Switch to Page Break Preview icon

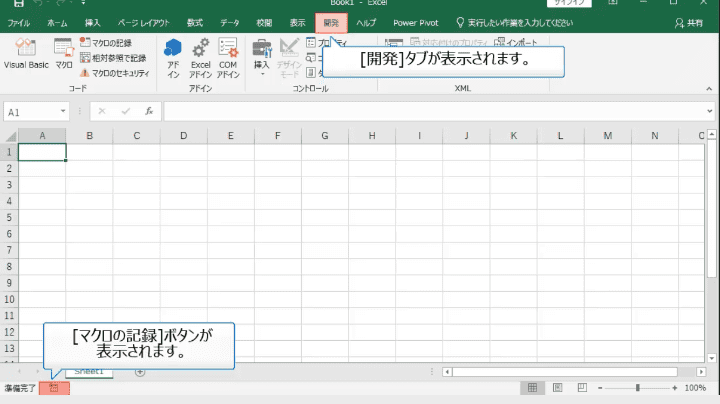pyautogui.click(x=582, y=388)
